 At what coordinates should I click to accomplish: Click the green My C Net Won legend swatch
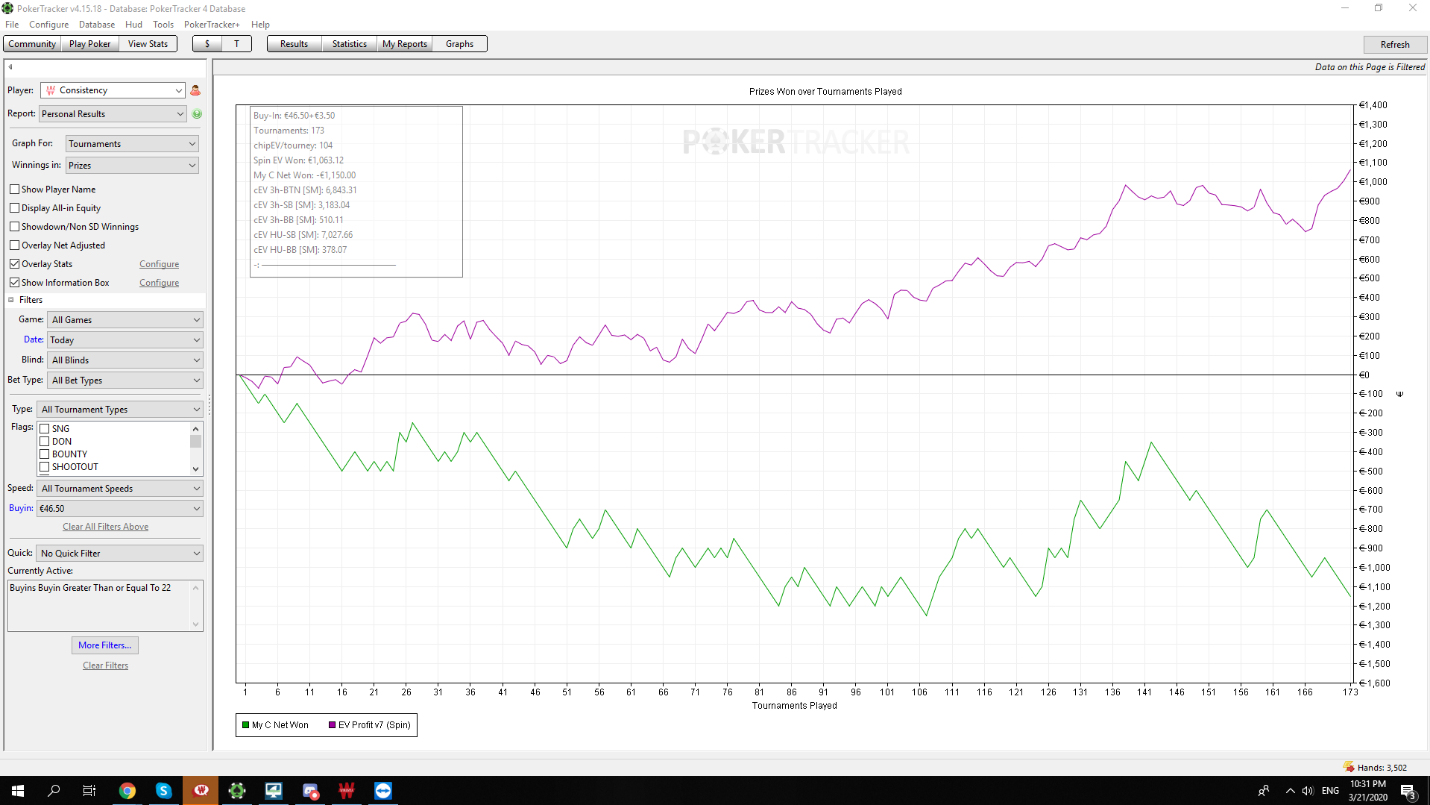245,725
